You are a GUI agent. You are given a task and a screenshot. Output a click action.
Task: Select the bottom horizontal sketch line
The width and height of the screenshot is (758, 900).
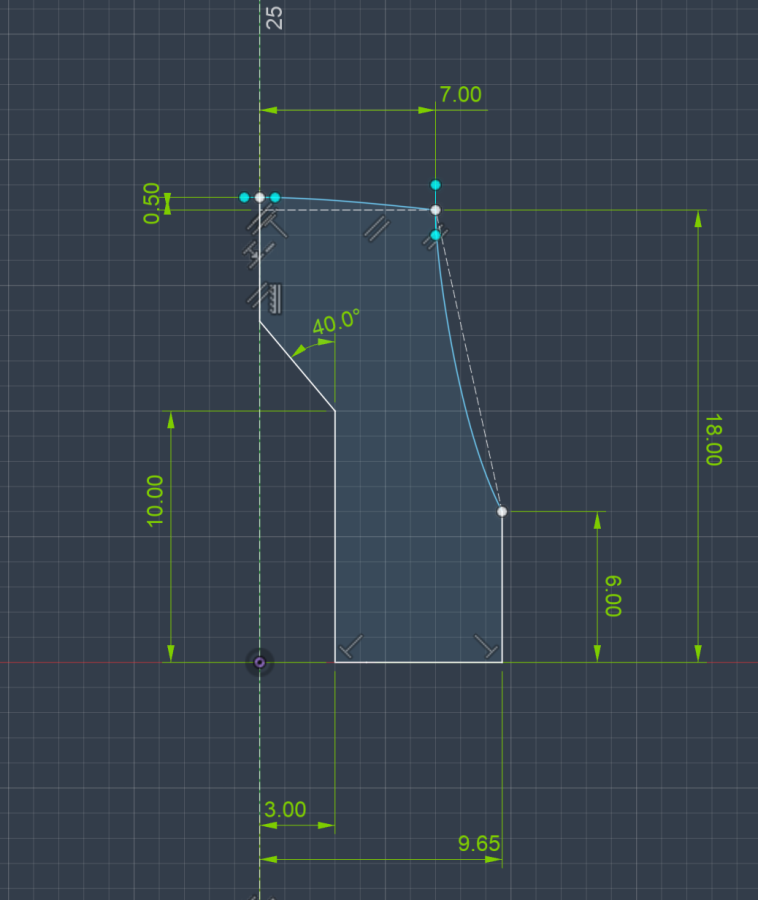418,662
